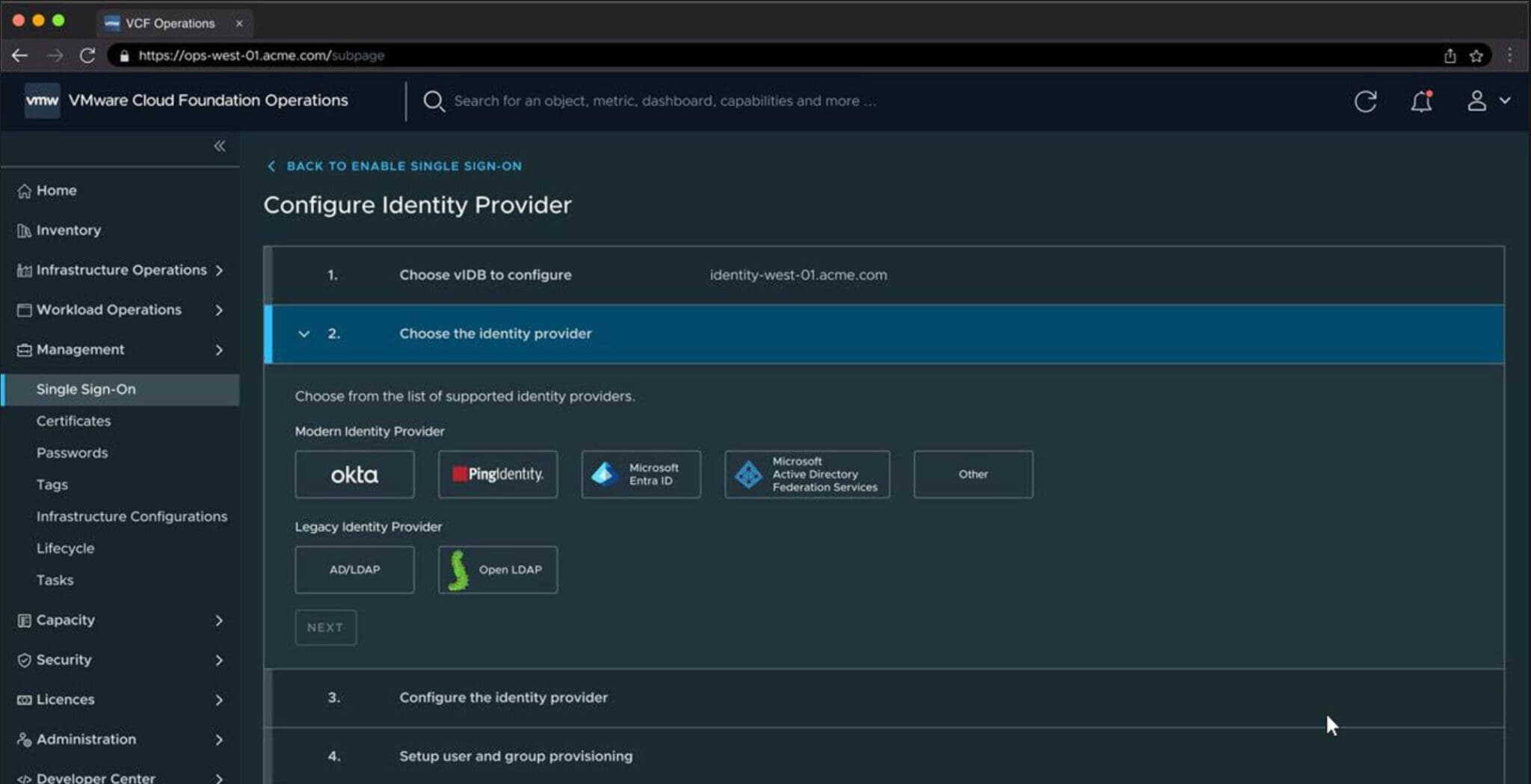Switch to the Certificates sidebar item
1531x784 pixels.
tap(73, 421)
